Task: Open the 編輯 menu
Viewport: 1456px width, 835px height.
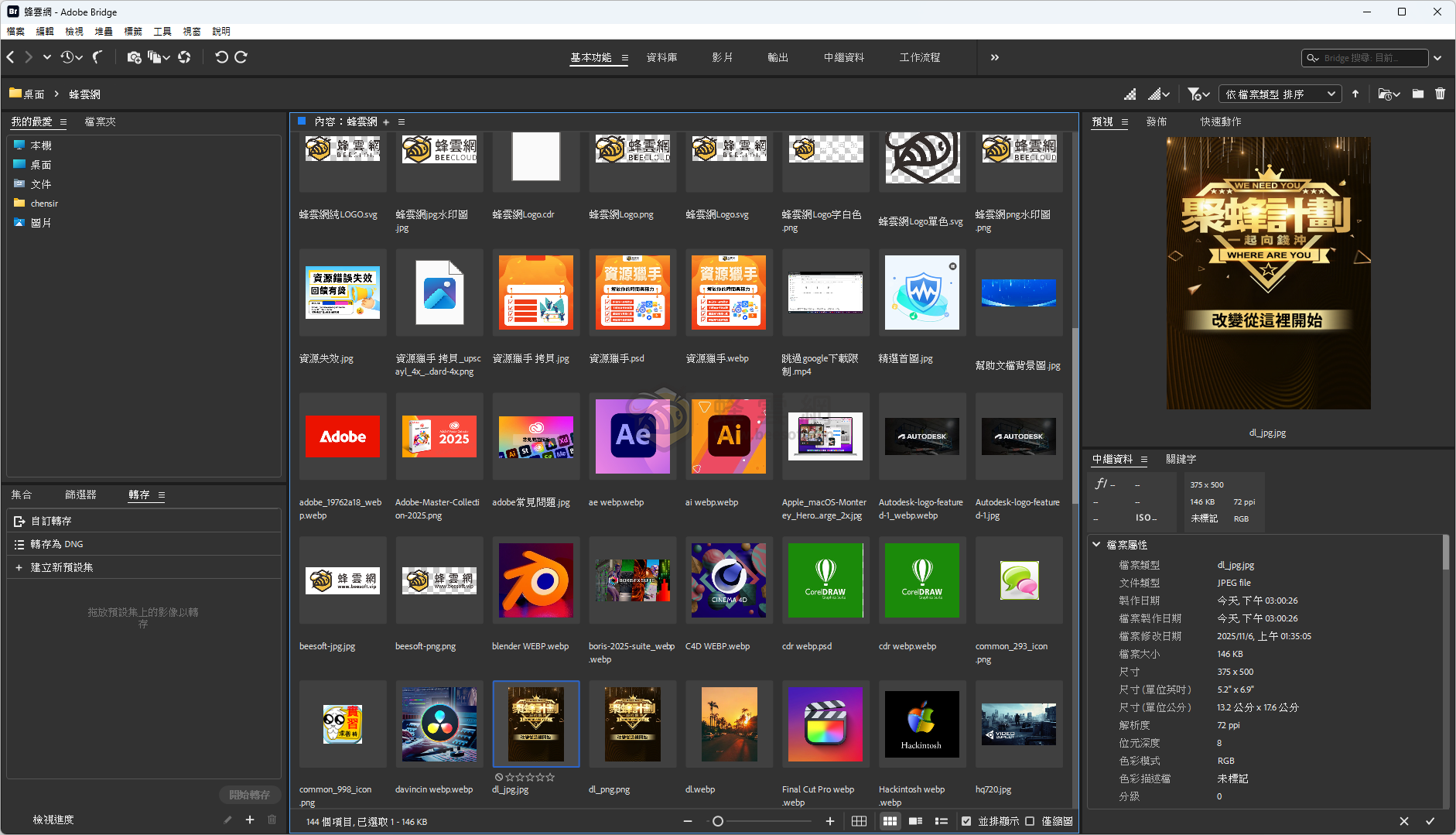Action: 45,32
